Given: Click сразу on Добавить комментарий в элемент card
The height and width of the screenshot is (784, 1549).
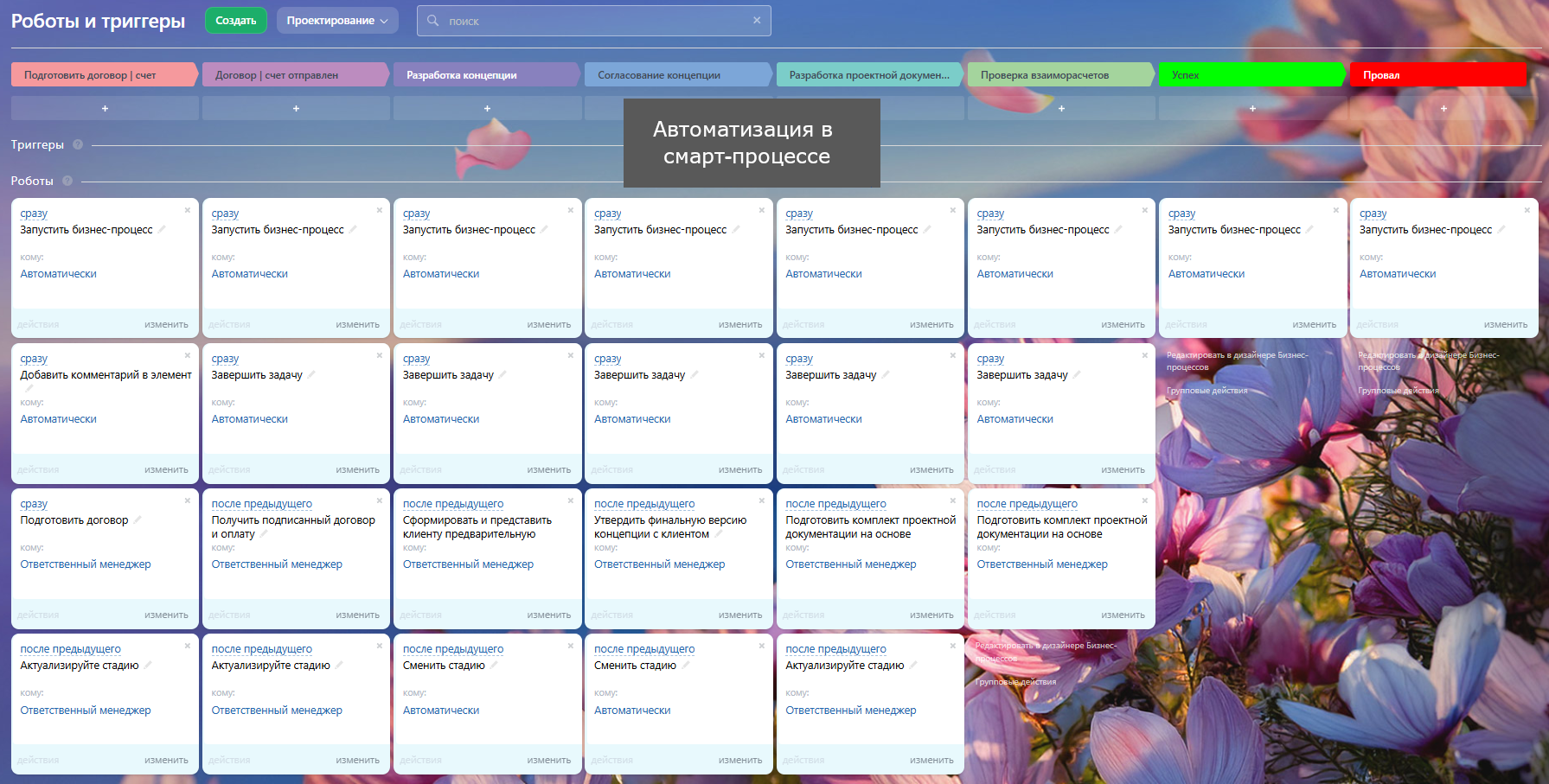Looking at the screenshot, I should coord(34,359).
